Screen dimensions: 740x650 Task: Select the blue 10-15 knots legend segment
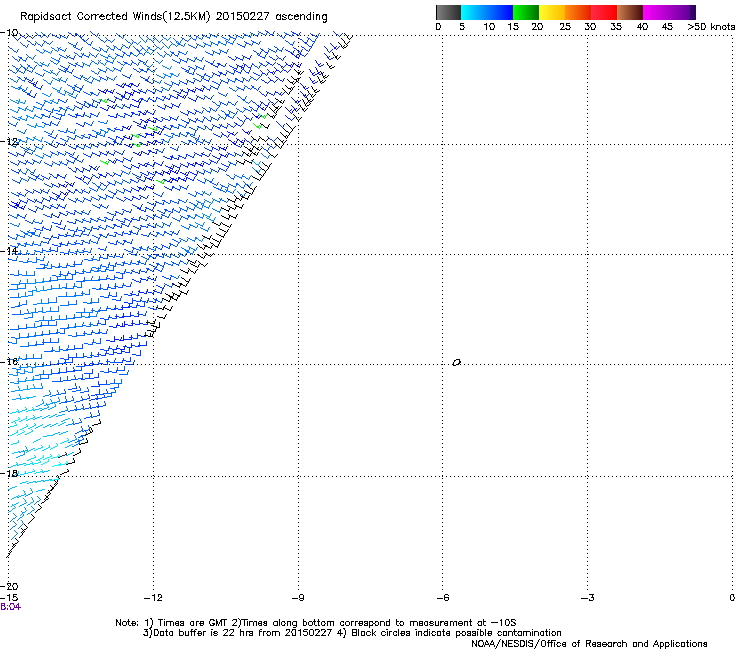pos(500,12)
